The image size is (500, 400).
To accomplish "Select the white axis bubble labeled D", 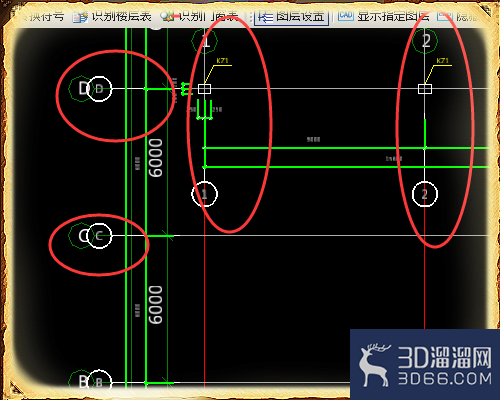I will click(99, 89).
